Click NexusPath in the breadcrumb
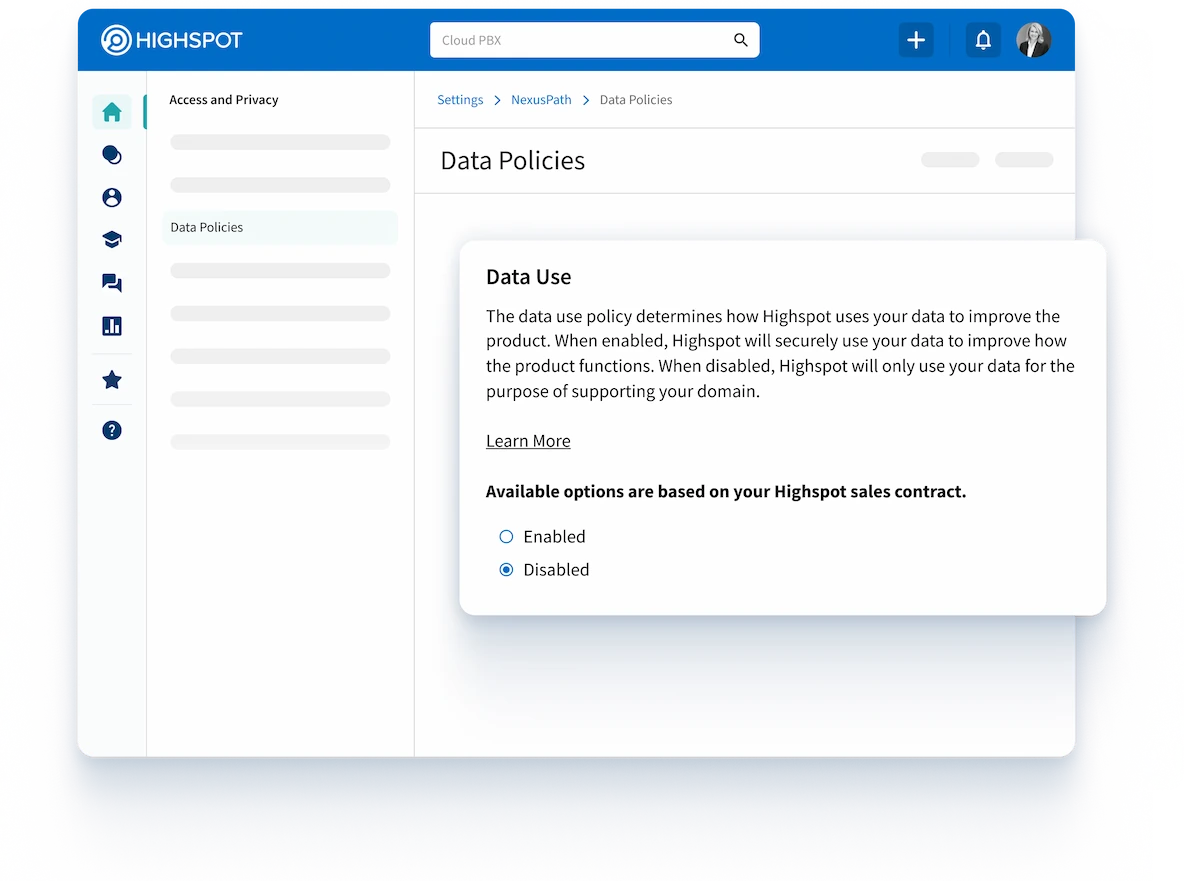 541,100
